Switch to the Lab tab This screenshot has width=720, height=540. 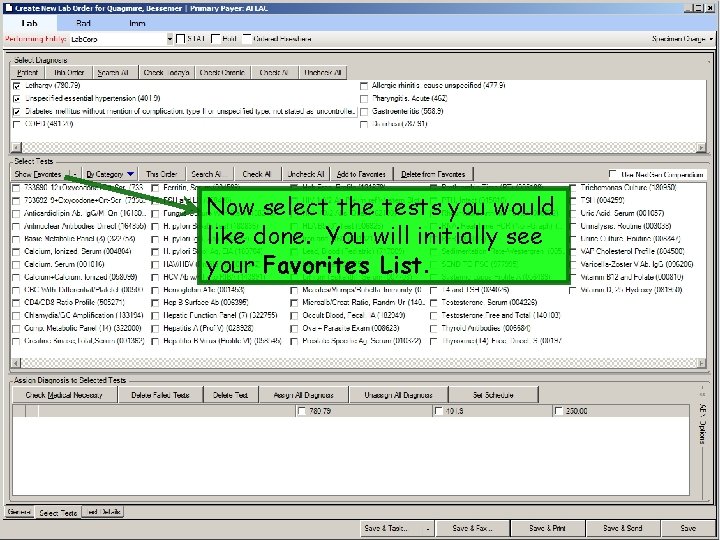29,23
